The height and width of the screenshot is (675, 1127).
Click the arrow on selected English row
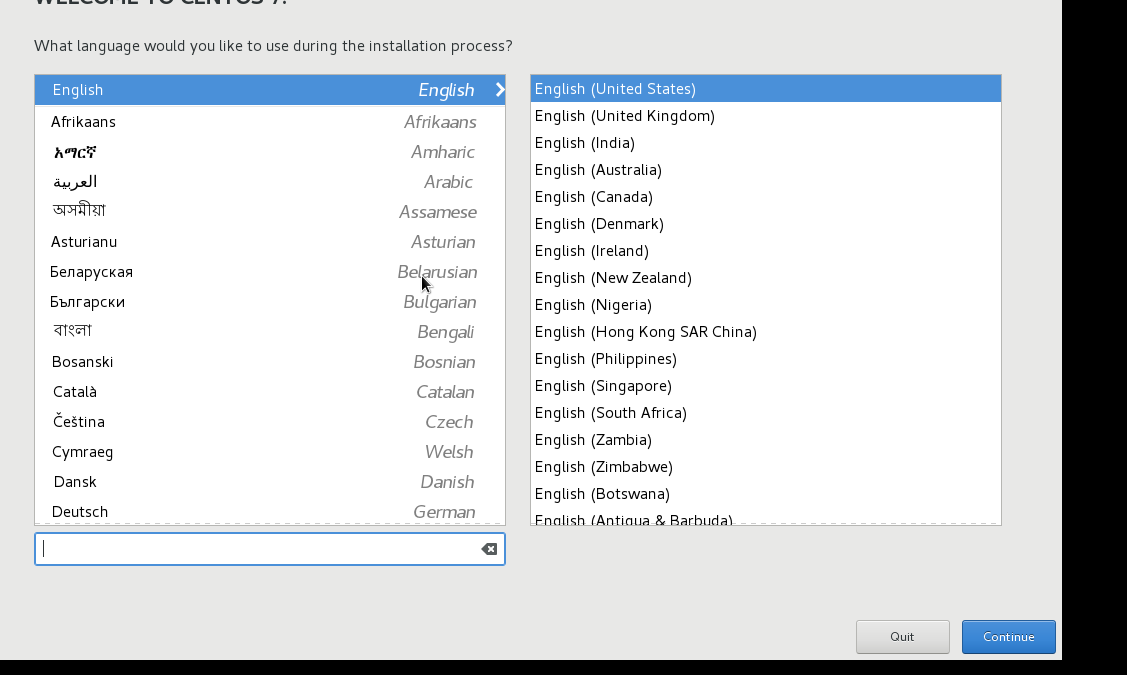pos(500,90)
